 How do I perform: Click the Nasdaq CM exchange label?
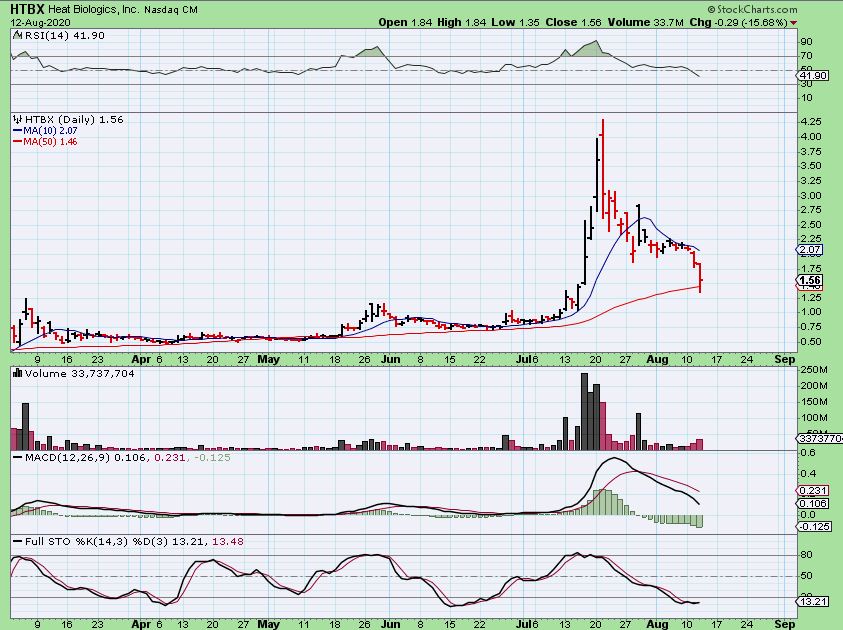pos(170,10)
